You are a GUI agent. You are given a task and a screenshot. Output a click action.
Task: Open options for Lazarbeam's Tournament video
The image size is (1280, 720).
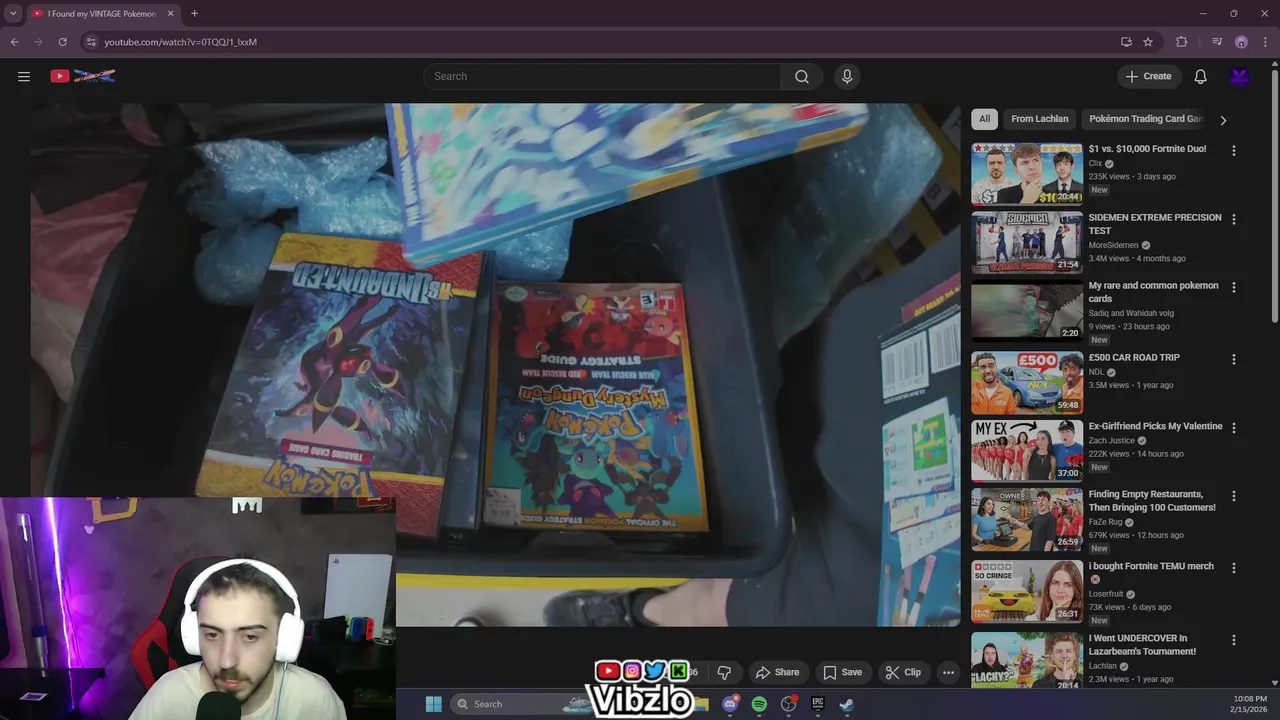click(1233, 640)
